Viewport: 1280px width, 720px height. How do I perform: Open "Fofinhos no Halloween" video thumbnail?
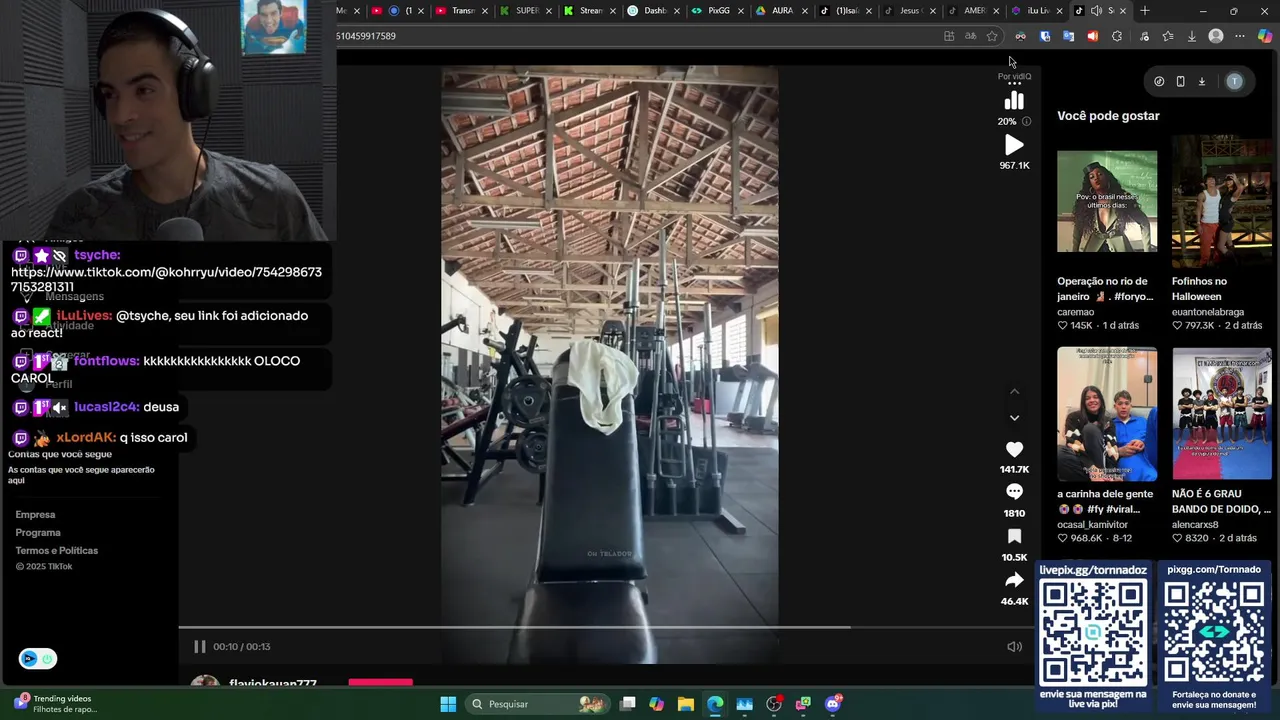tap(1222, 201)
